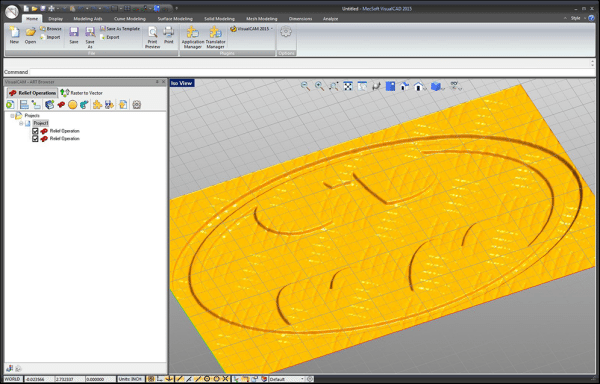600x384 pixels.
Task: Click the New file icon in the ribbon
Action: (14, 33)
